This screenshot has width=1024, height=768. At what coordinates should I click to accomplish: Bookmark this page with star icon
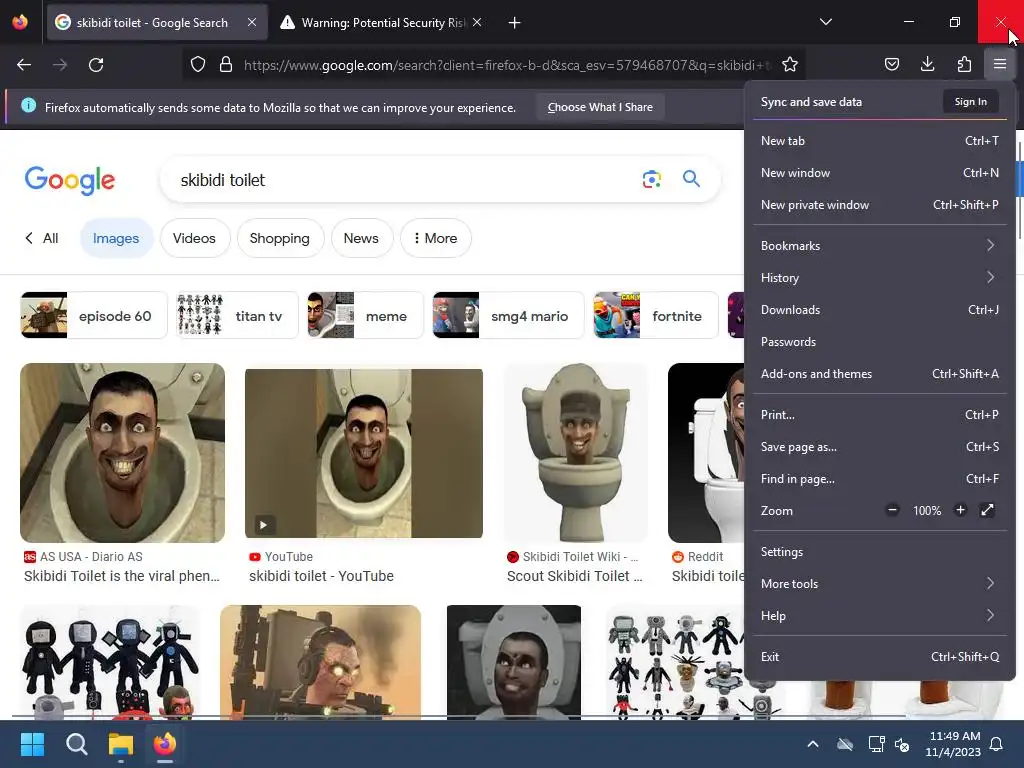point(790,65)
